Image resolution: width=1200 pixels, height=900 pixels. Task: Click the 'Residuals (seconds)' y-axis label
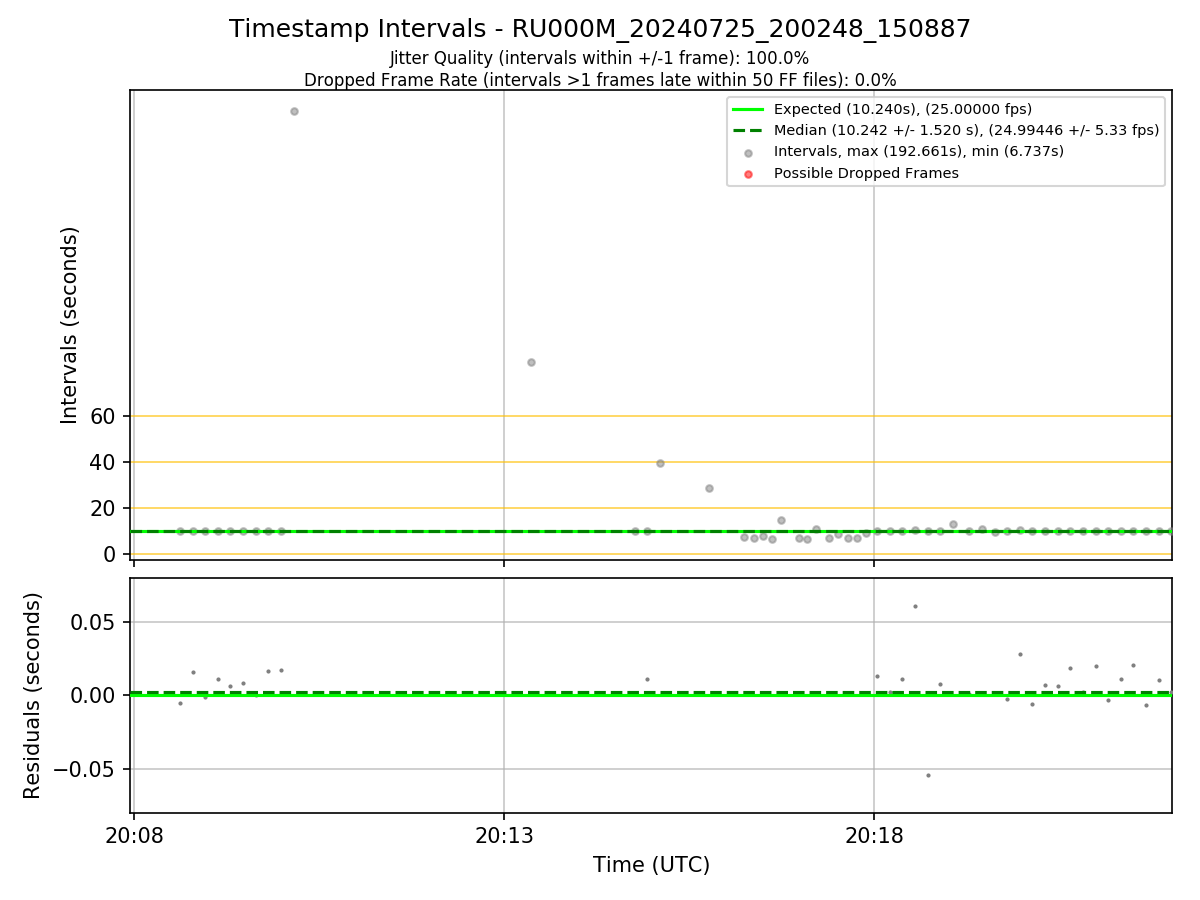[33, 696]
